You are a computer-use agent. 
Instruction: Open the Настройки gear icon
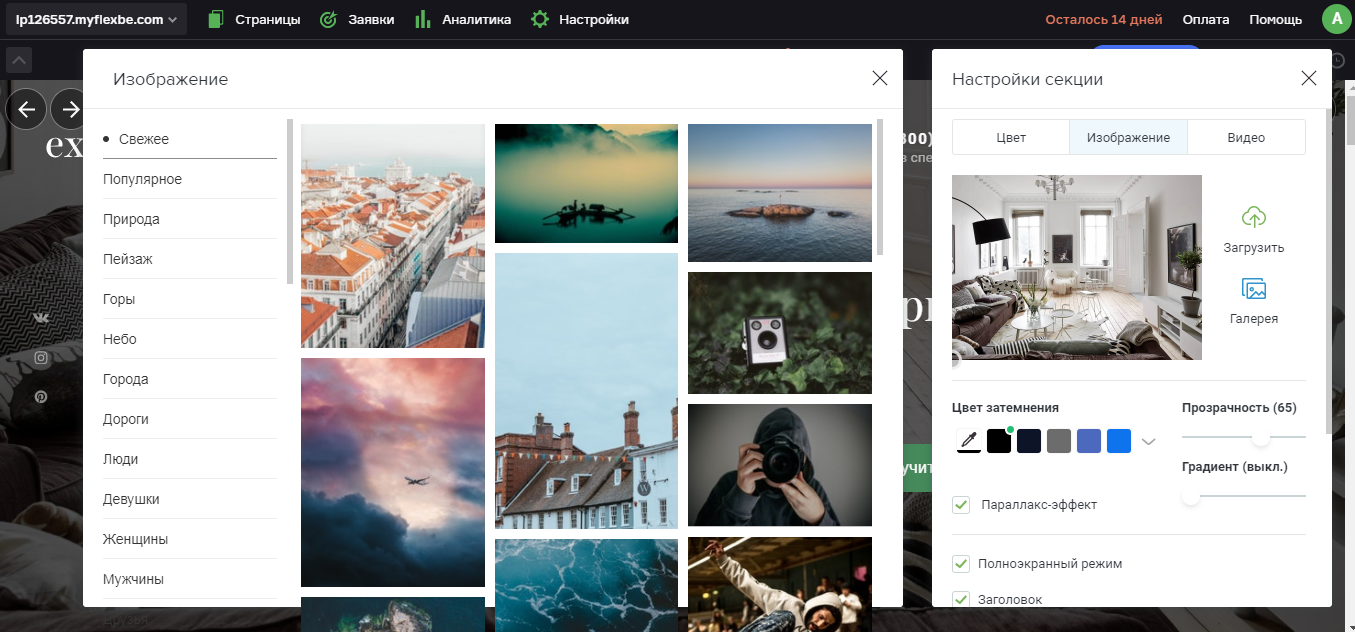pos(540,19)
